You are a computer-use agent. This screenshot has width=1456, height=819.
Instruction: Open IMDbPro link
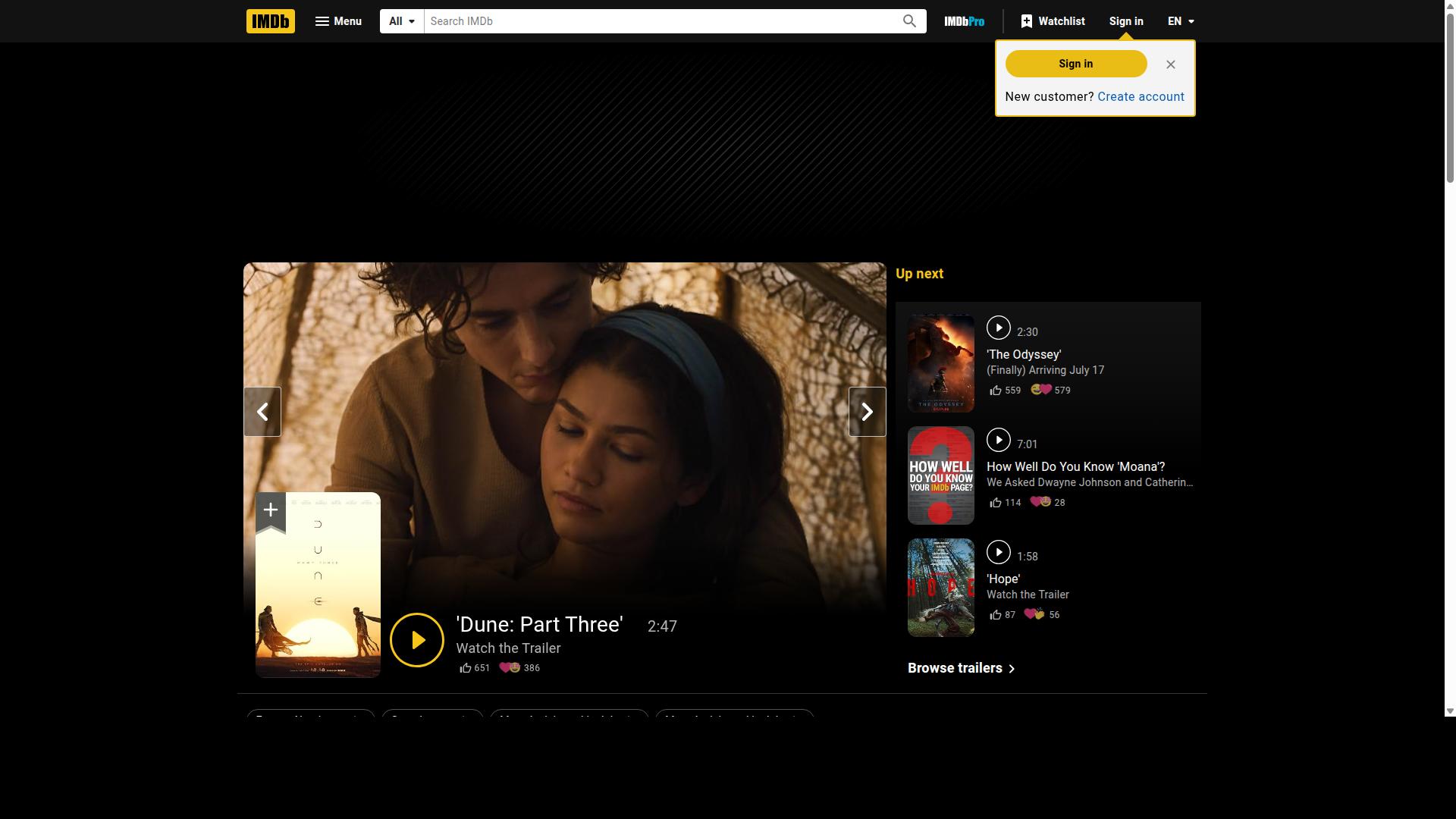964,21
